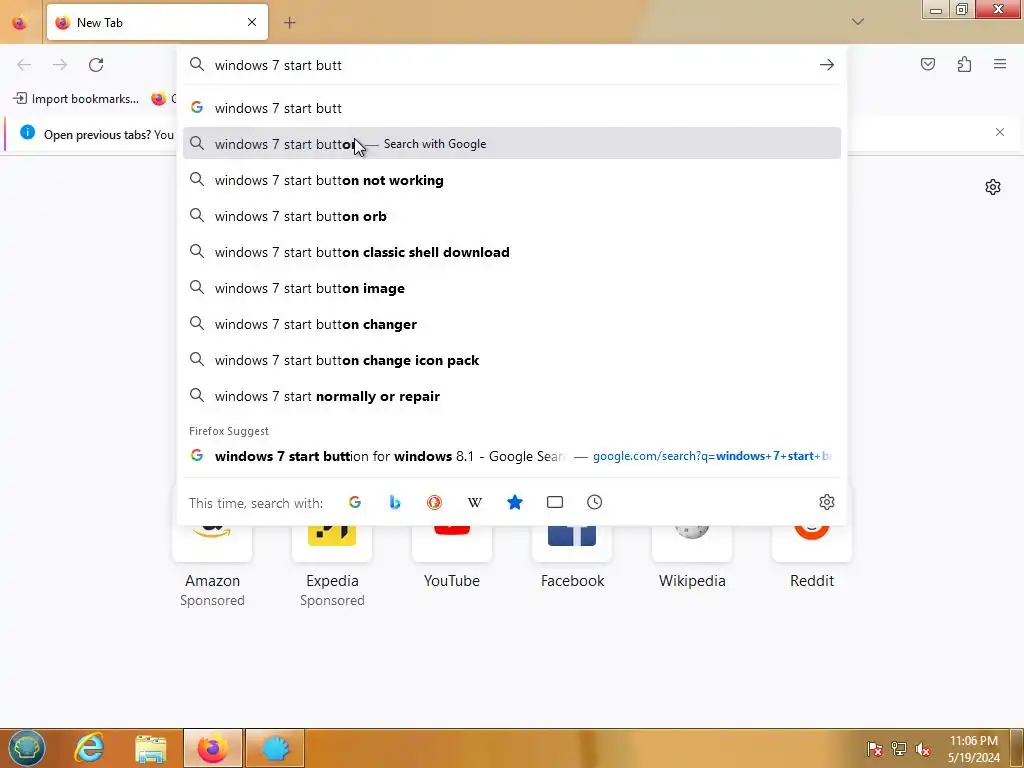
Task: Search this time with Bing icon
Action: point(394,502)
